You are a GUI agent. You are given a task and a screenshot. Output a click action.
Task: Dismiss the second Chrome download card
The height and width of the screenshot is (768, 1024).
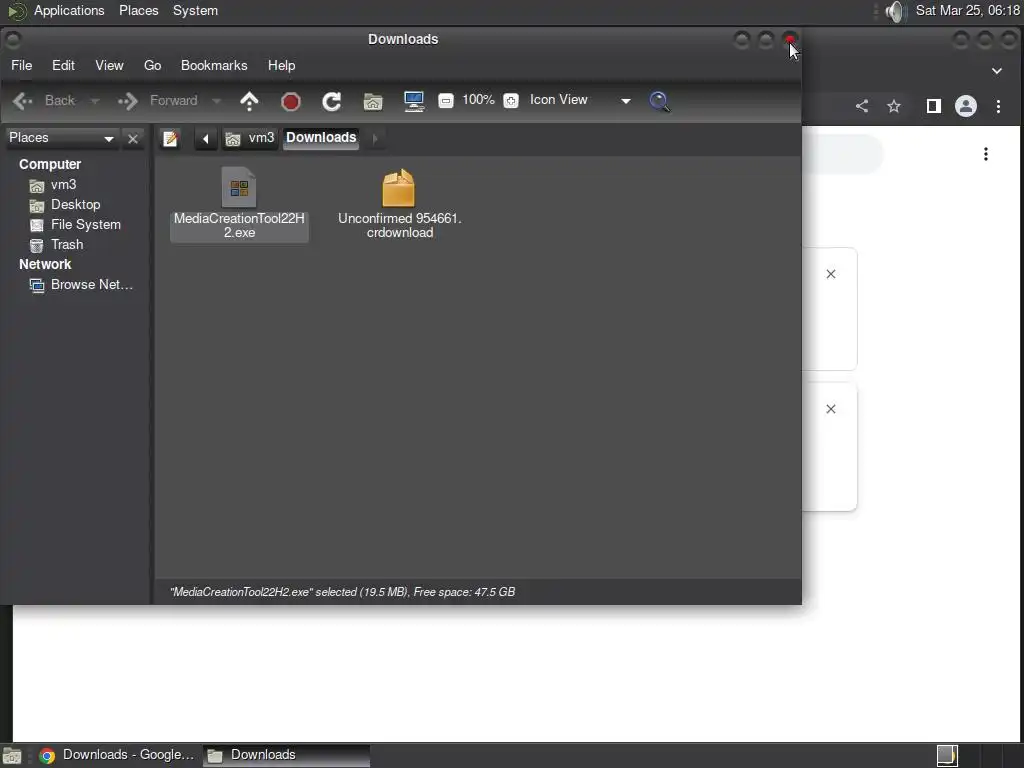click(831, 409)
